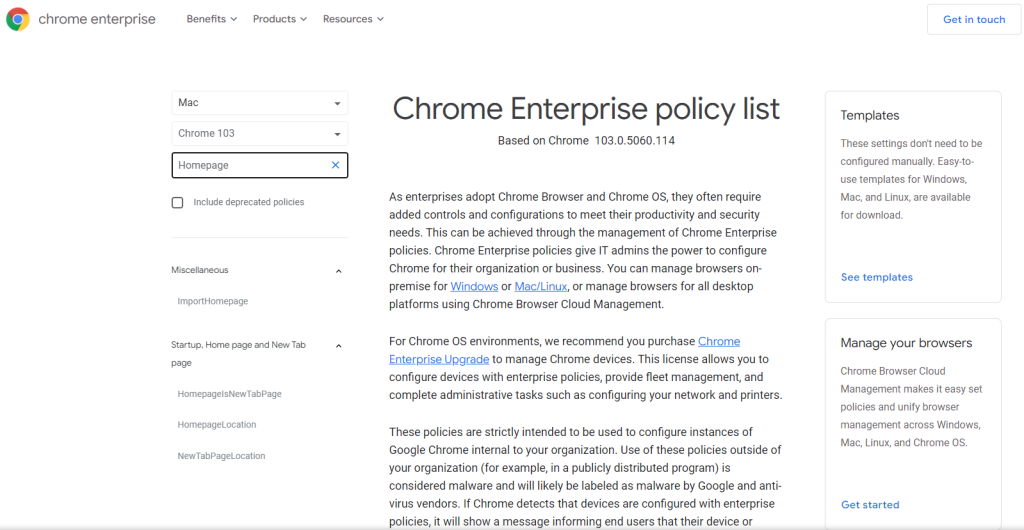Viewport: 1024px width, 530px height.
Task: Open the Mac platform dropdown
Action: (260, 103)
